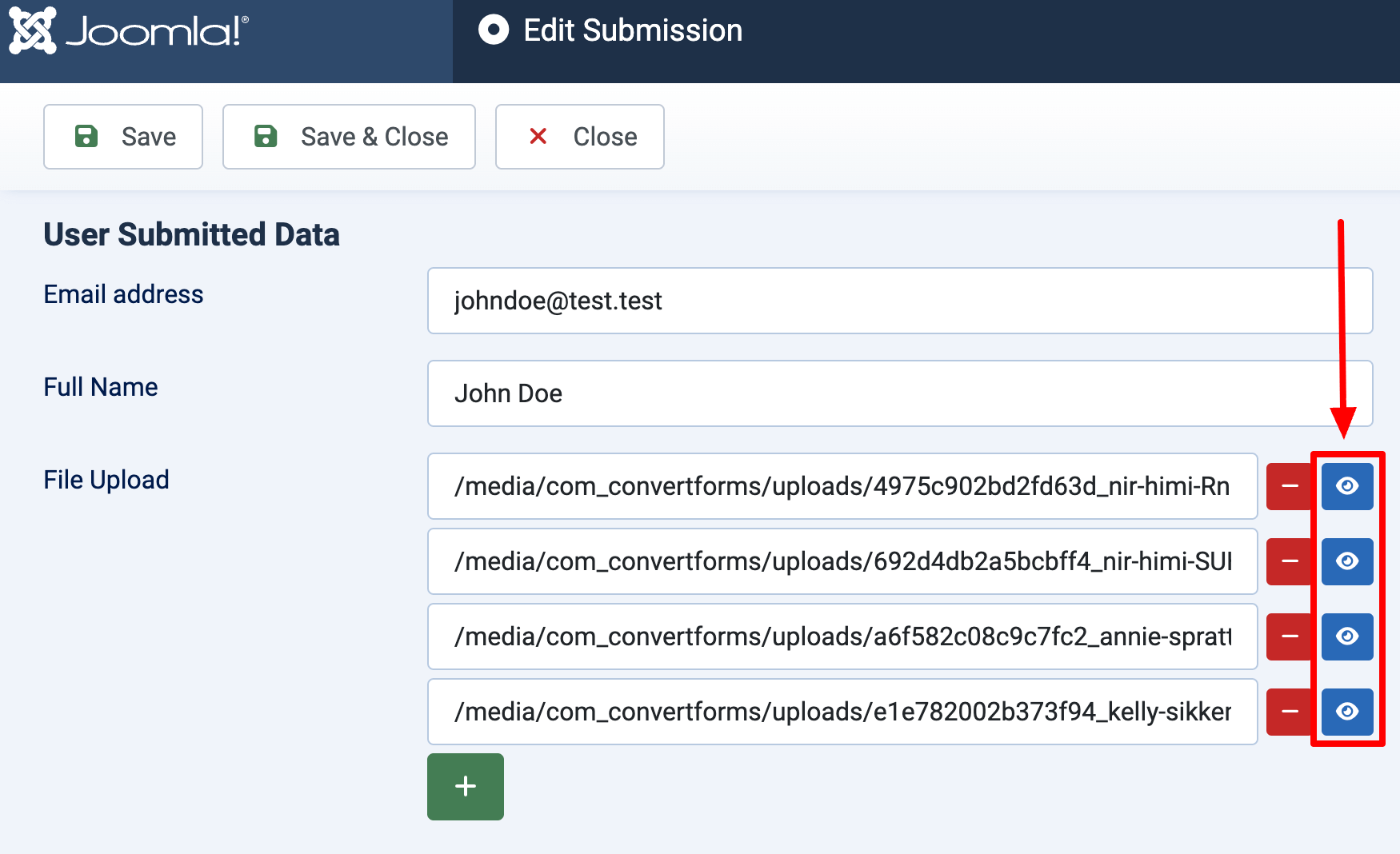1400x854 pixels.
Task: Click the Save button
Action: (x=123, y=137)
